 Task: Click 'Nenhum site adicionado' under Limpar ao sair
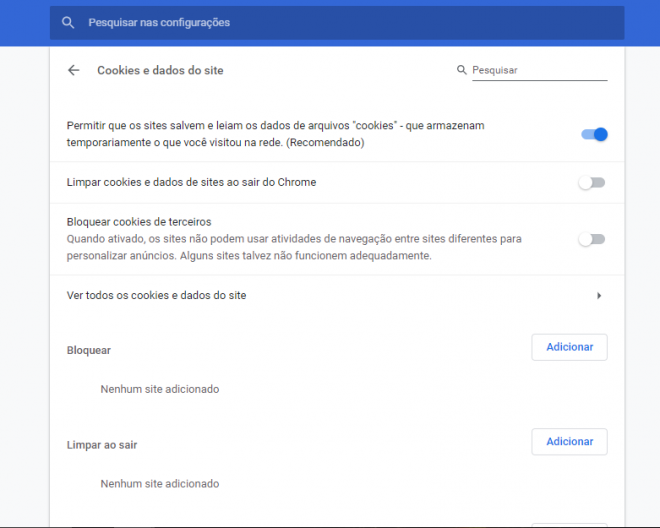coord(160,484)
